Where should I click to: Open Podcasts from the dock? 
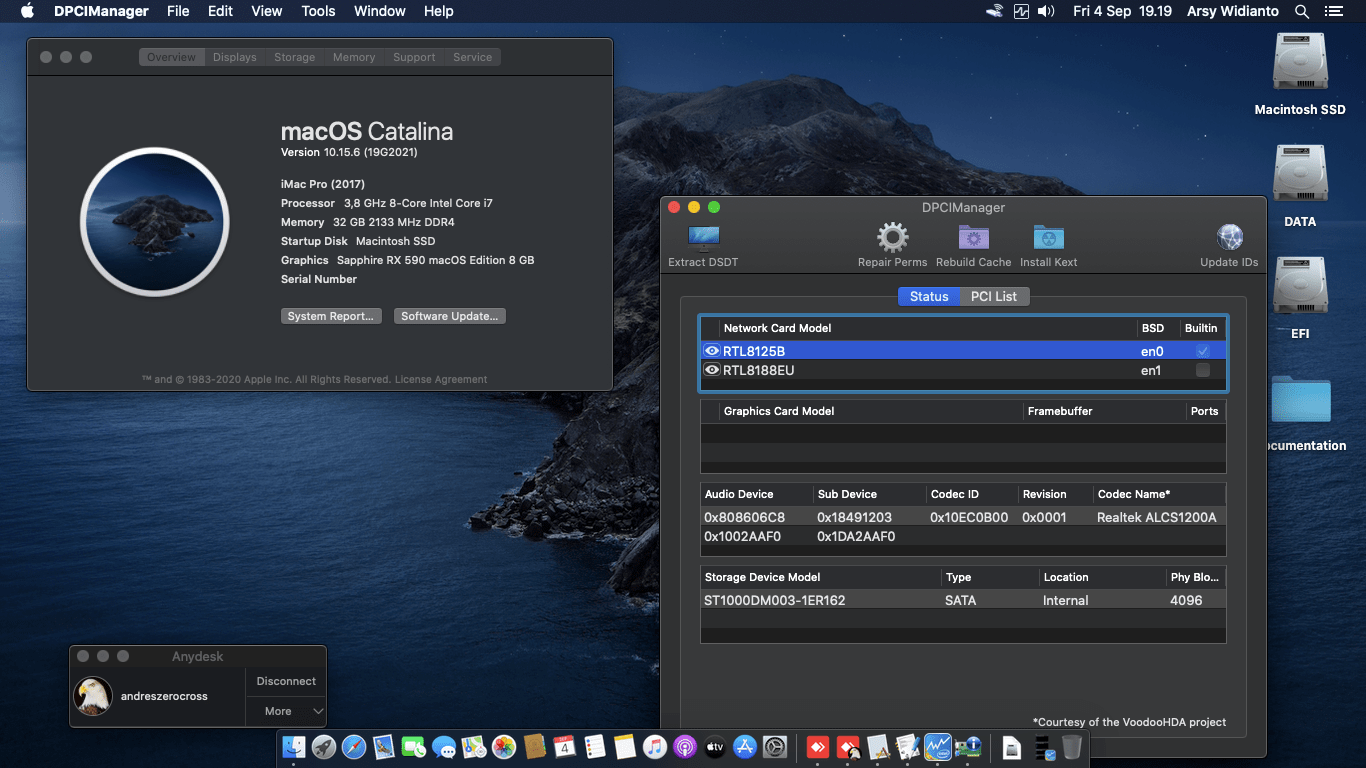click(685, 747)
